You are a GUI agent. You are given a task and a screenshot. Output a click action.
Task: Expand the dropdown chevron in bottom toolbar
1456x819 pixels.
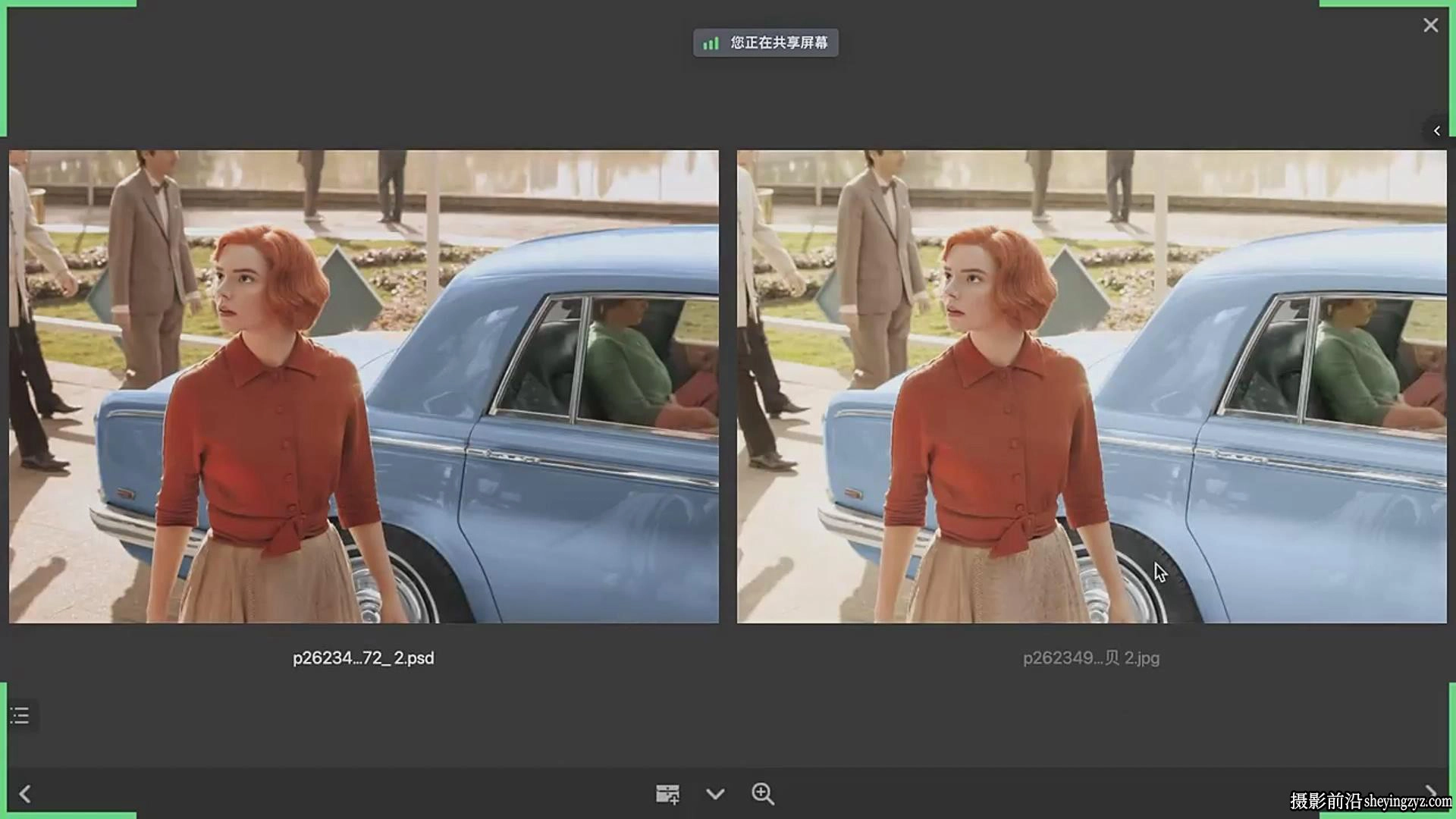coord(715,794)
